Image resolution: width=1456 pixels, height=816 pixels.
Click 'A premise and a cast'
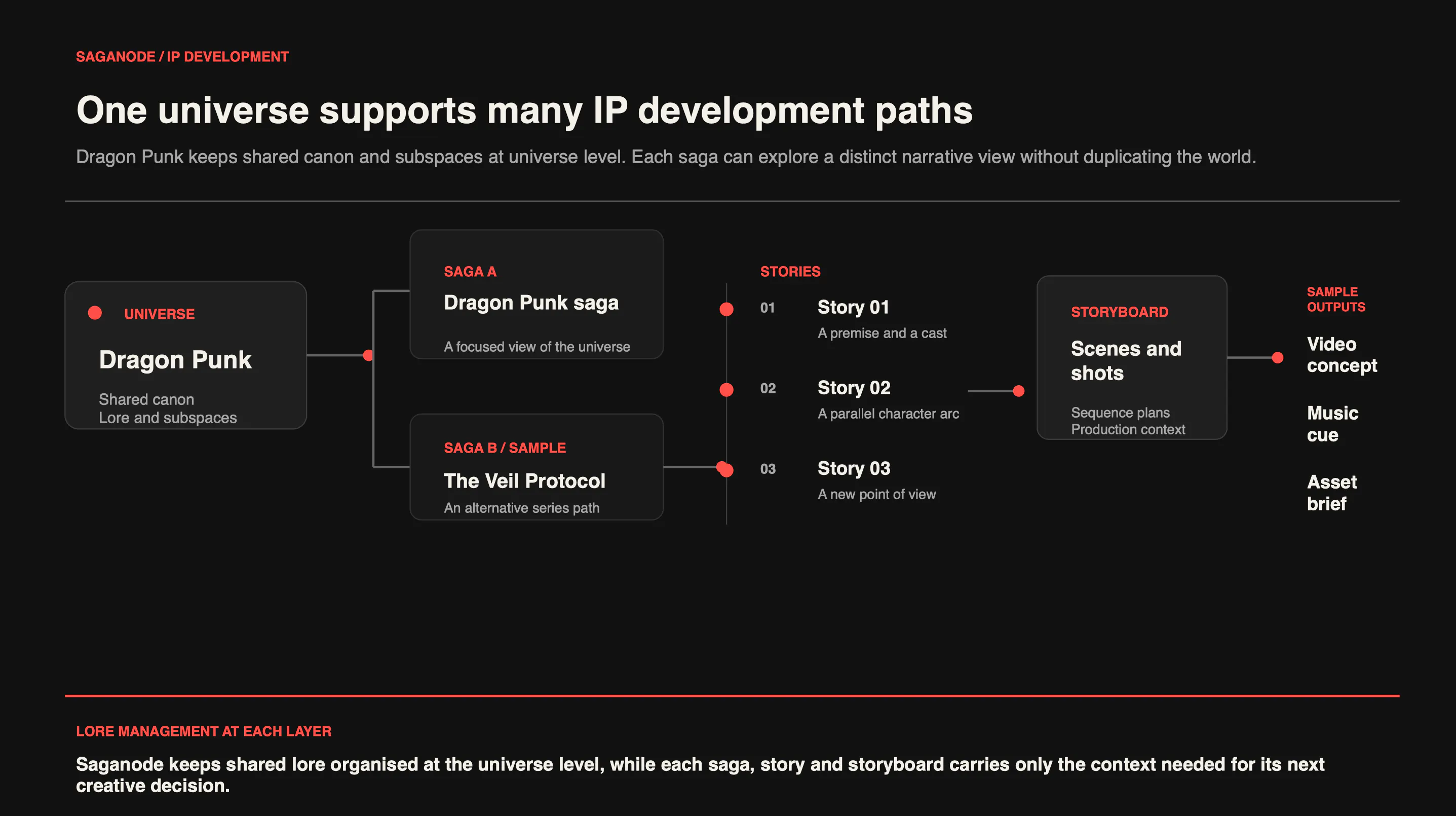[x=882, y=333]
